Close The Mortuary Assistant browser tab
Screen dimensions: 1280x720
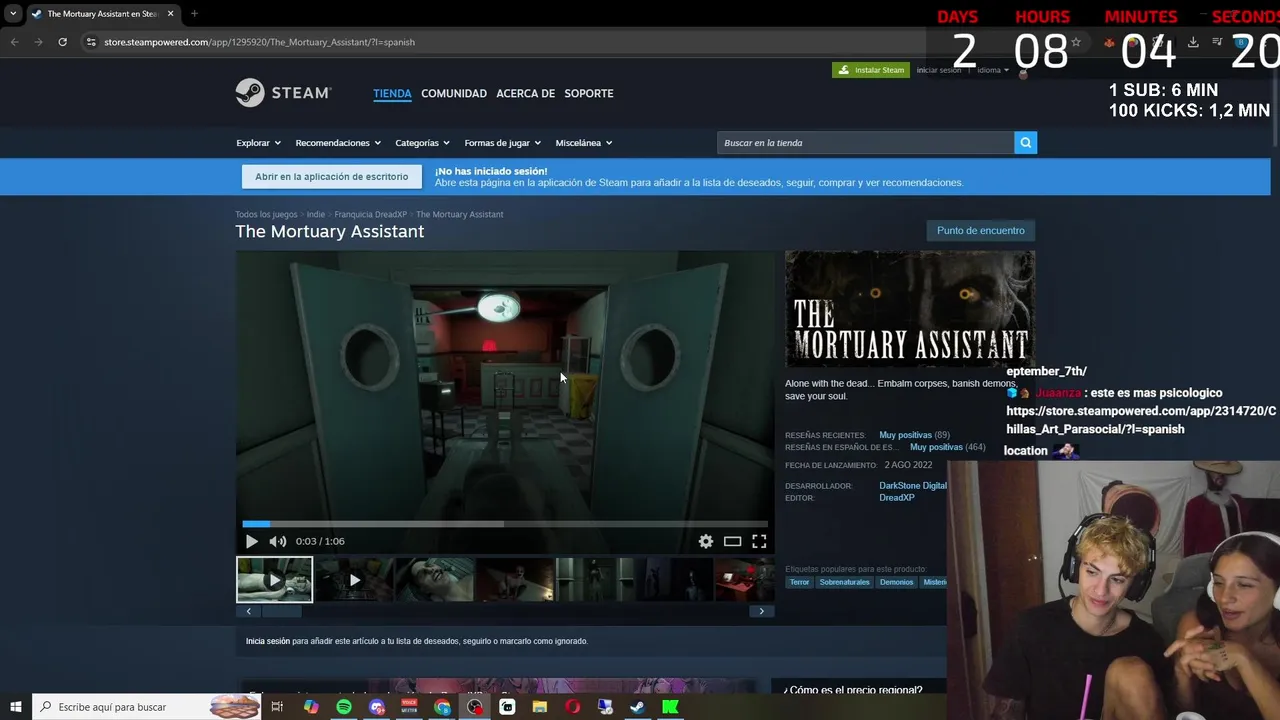tap(170, 14)
